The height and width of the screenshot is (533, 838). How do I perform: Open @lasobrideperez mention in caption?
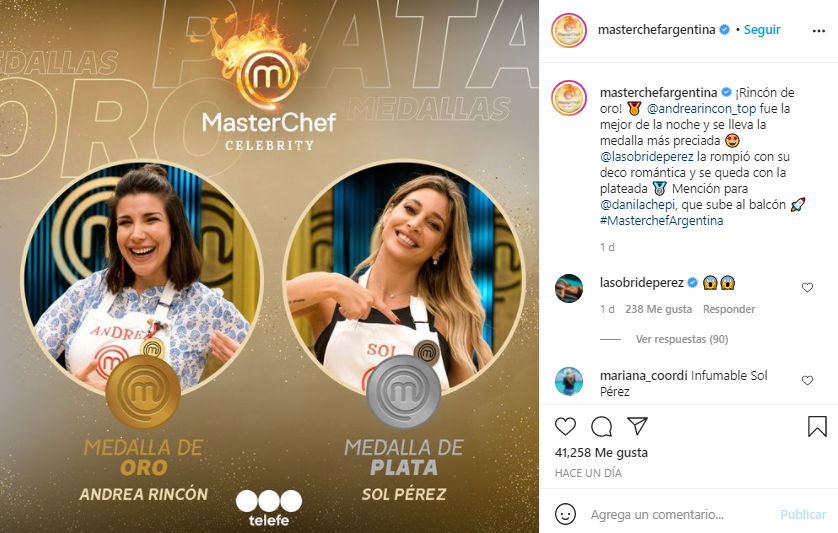point(647,157)
